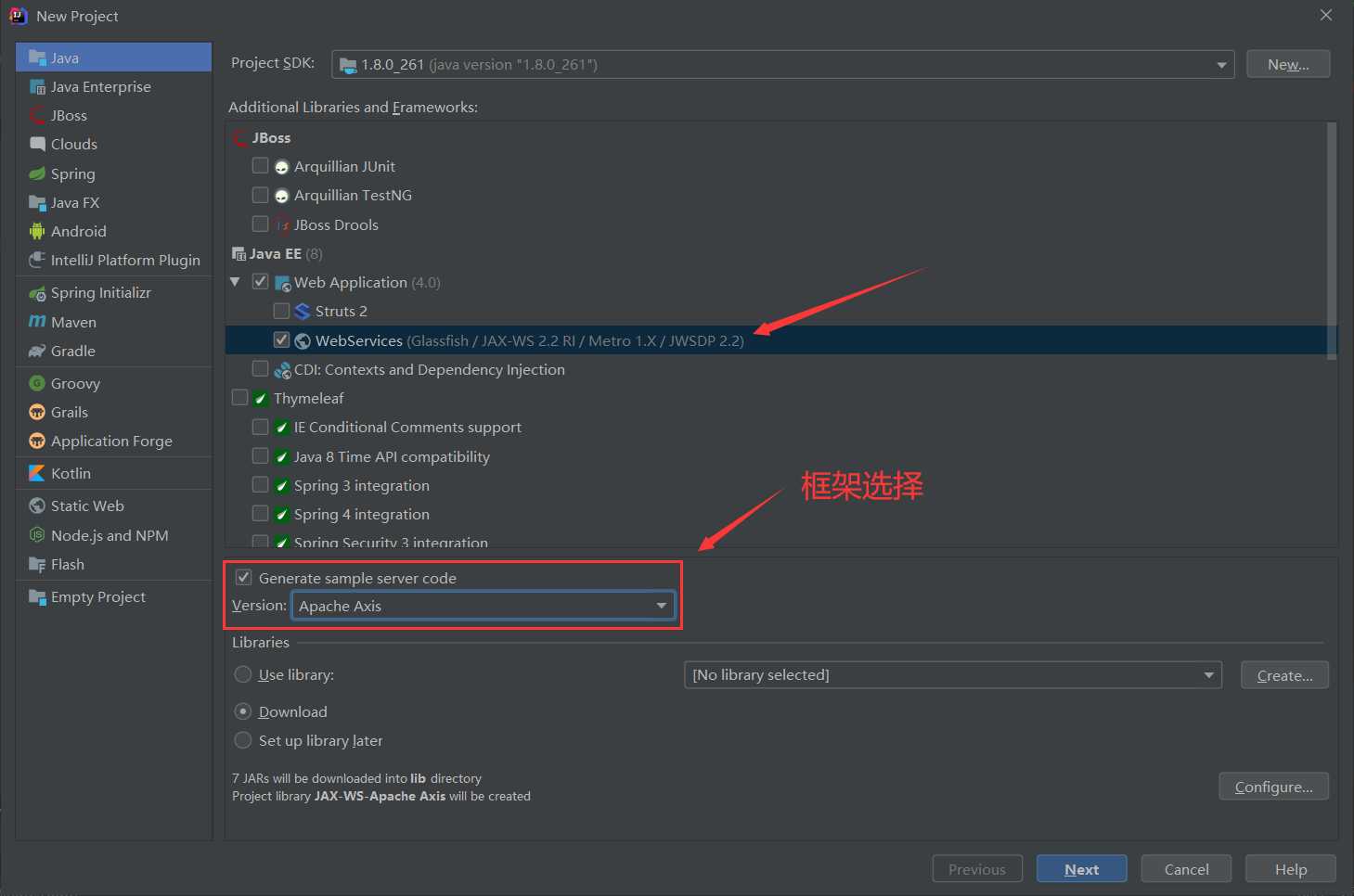Screen dimensions: 1354x896
Task: Click the Configure... button
Action: click(x=1273, y=787)
